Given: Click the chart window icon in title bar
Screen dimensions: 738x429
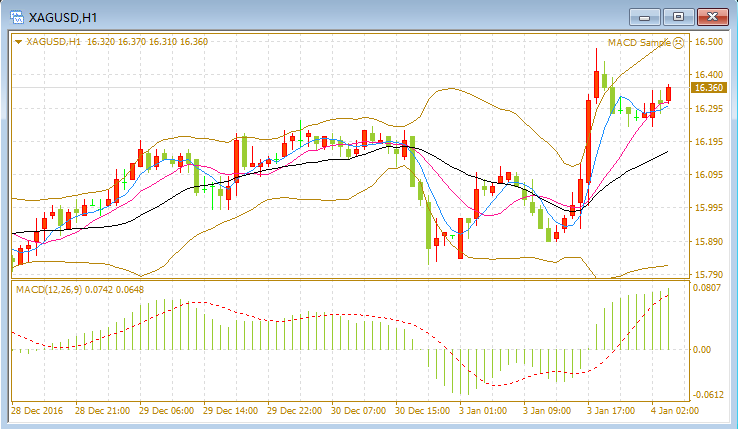Looking at the screenshot, I should point(17,17).
